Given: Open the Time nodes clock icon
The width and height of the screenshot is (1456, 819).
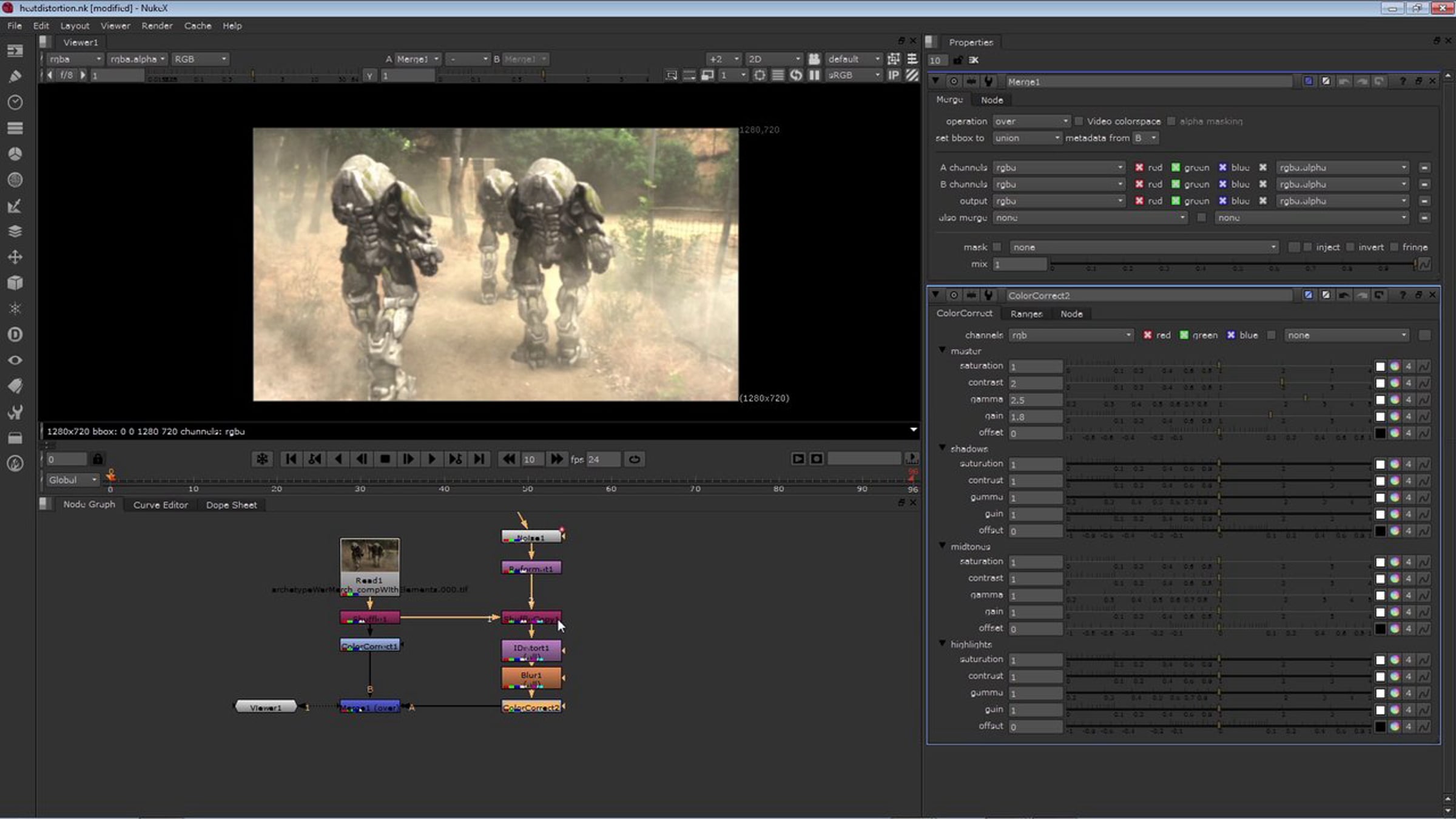Looking at the screenshot, I should [15, 103].
